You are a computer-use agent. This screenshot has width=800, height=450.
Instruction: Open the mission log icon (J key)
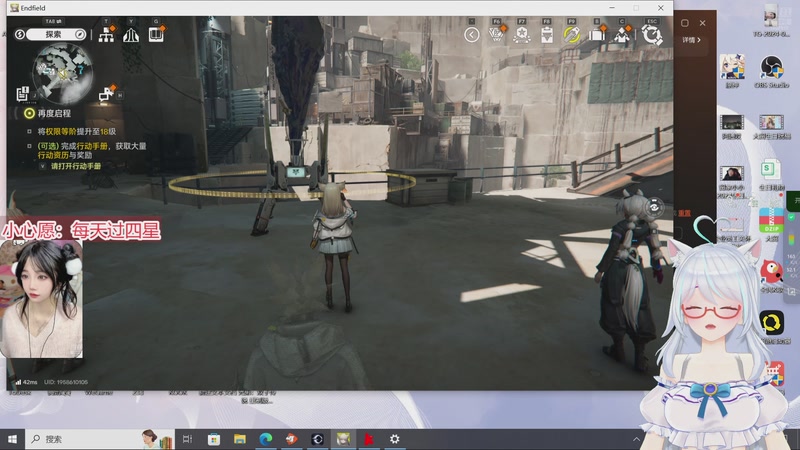22,94
